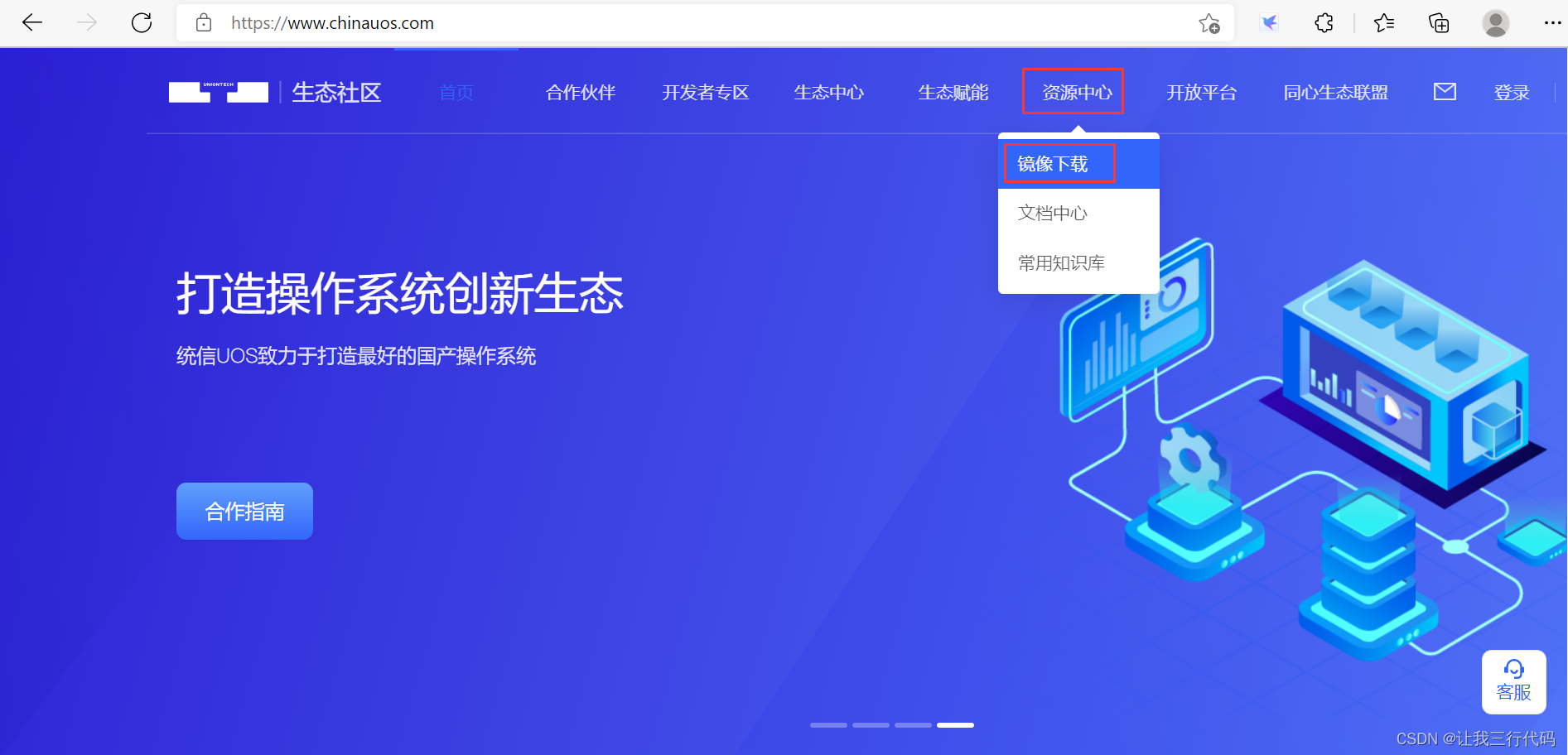
Task: Open the 生态中心 nav item
Action: [x=829, y=93]
